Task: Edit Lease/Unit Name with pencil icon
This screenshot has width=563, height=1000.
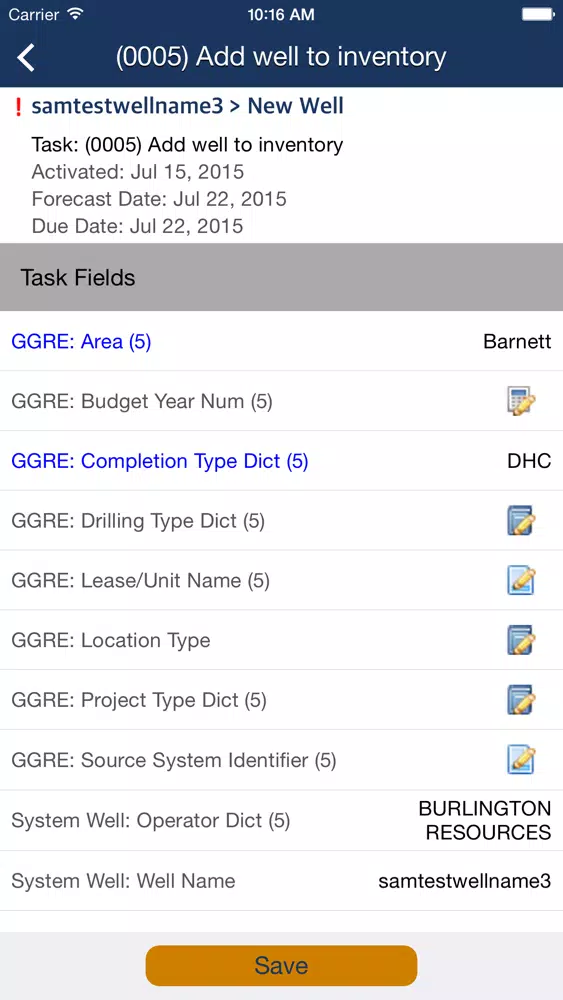Action: coord(521,580)
